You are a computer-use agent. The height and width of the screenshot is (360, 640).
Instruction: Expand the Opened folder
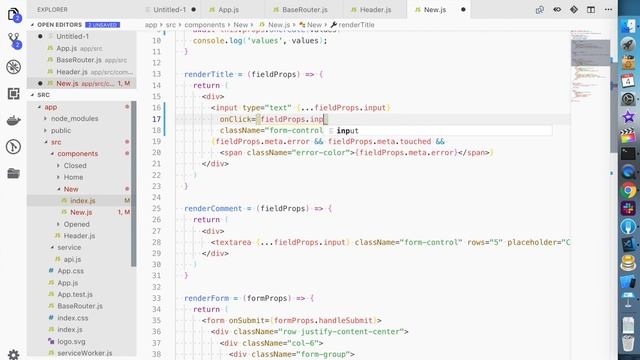(x=76, y=224)
